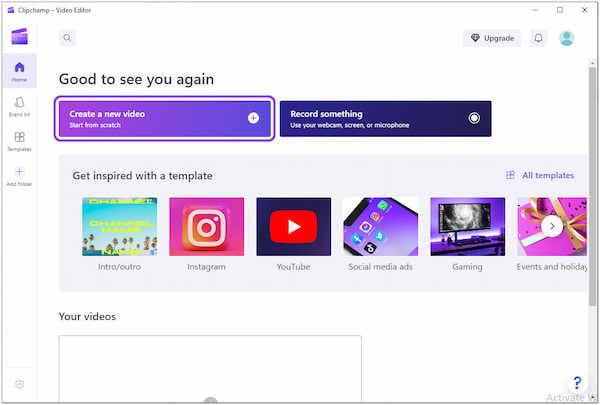This screenshot has width=600, height=405.
Task: Open Templates from the sidebar
Action: (19, 141)
